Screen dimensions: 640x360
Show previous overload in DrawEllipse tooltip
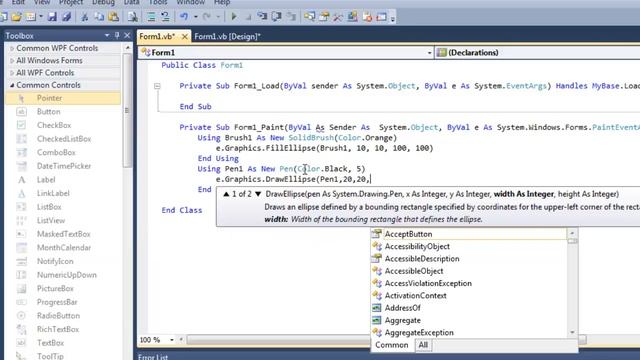pyautogui.click(x=226, y=194)
